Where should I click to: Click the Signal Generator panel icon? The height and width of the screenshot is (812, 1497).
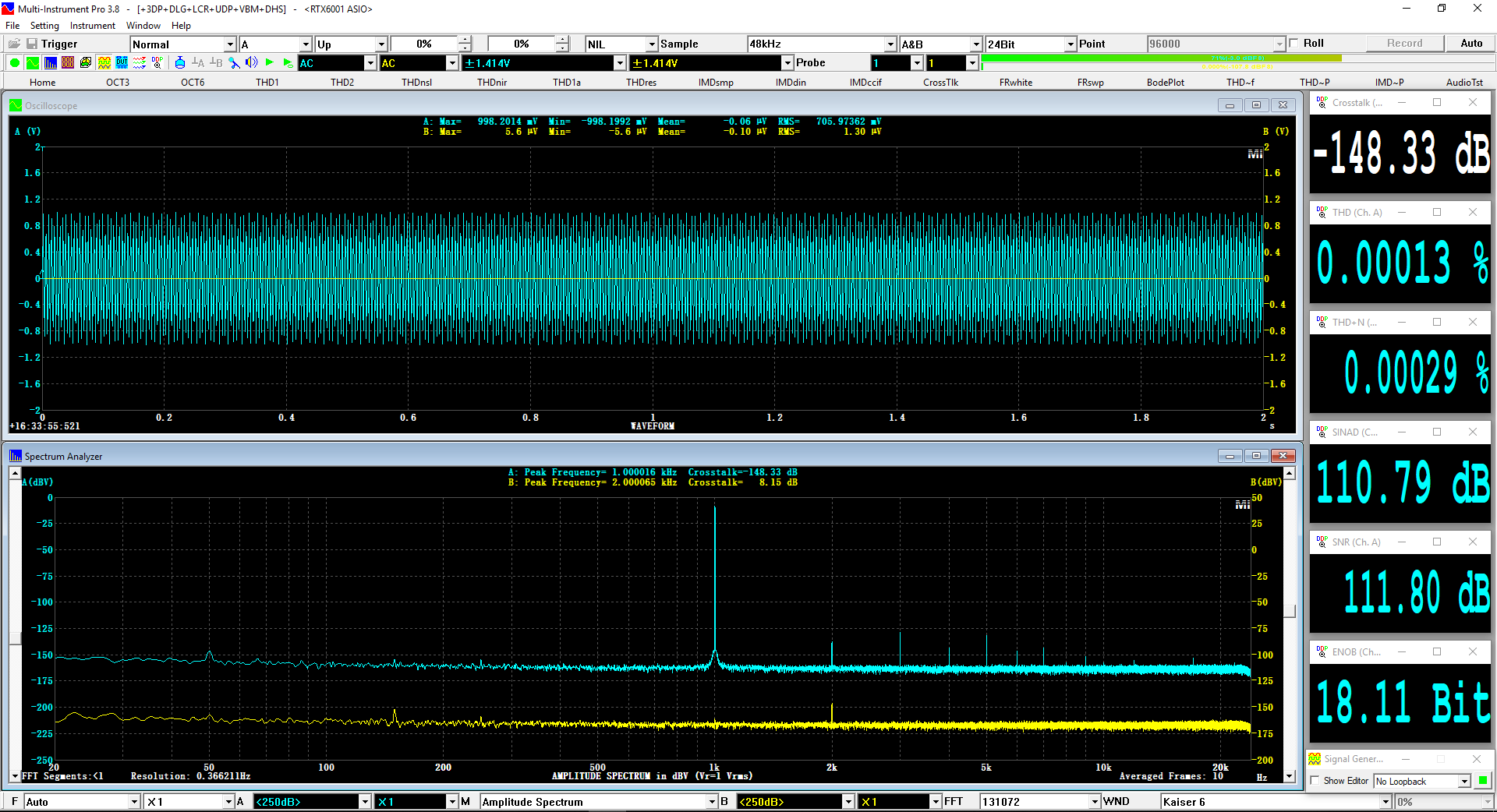(x=1315, y=758)
